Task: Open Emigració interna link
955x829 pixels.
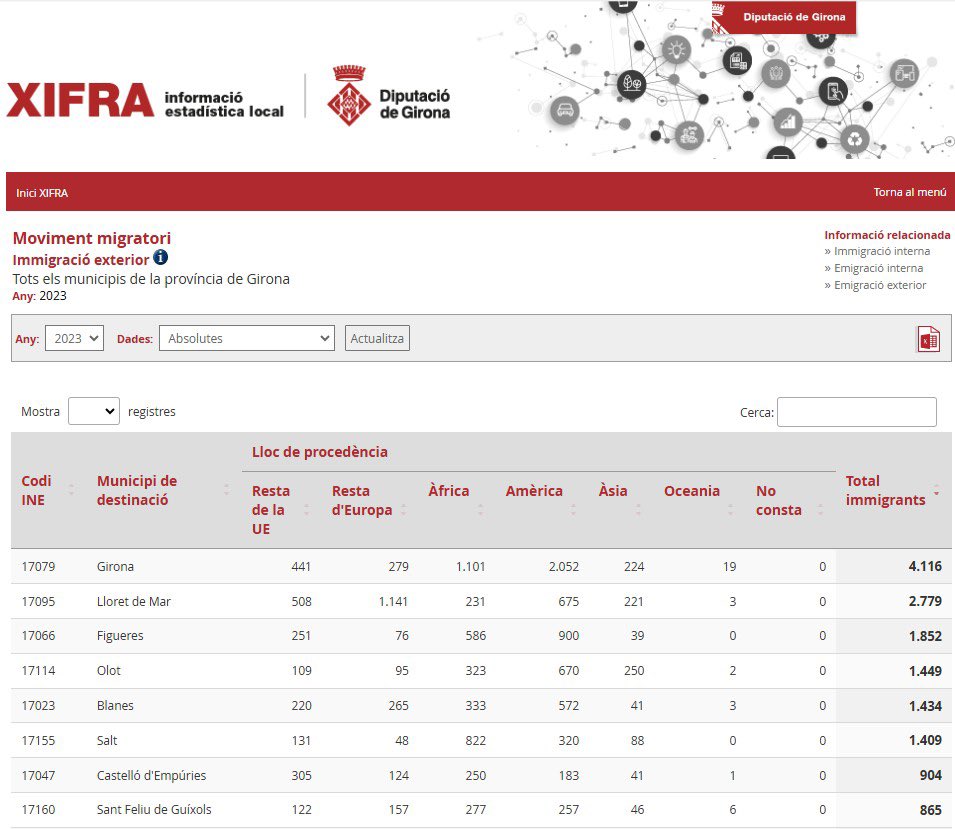Action: [x=878, y=268]
